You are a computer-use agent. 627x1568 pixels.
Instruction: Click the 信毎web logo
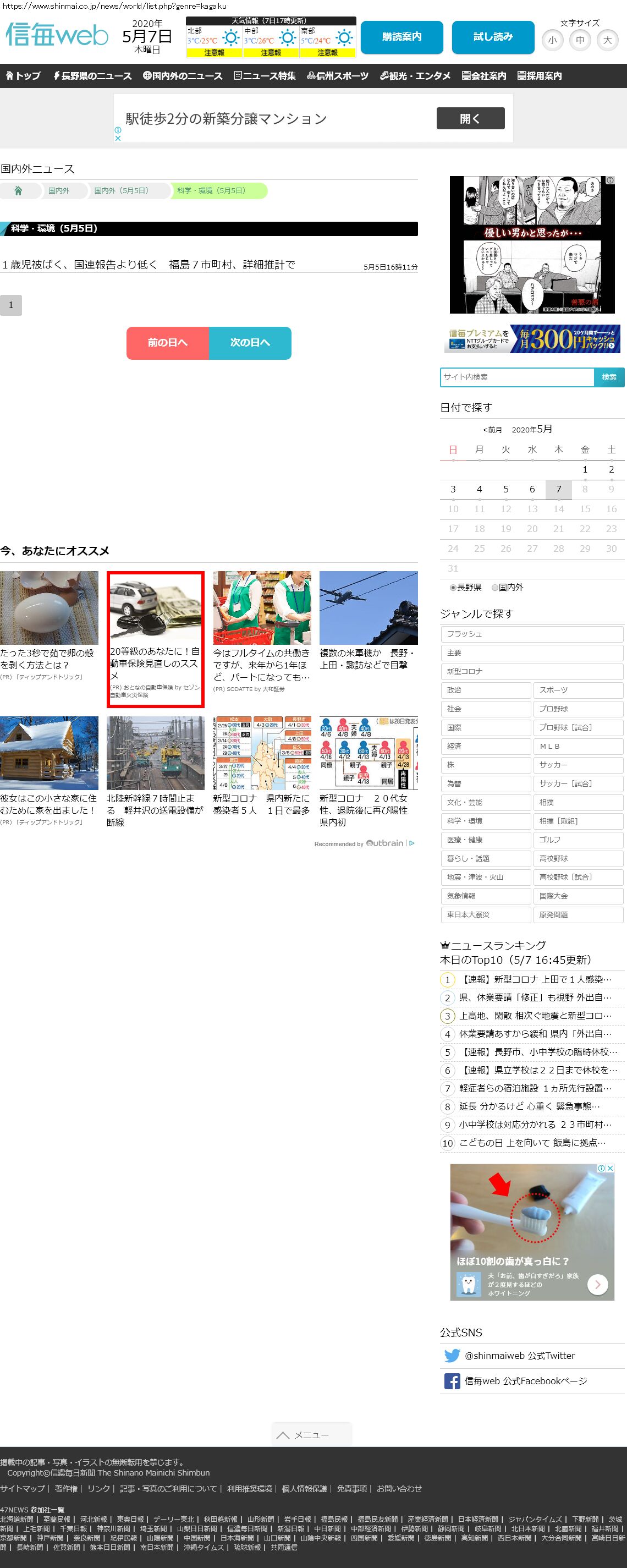tap(57, 35)
